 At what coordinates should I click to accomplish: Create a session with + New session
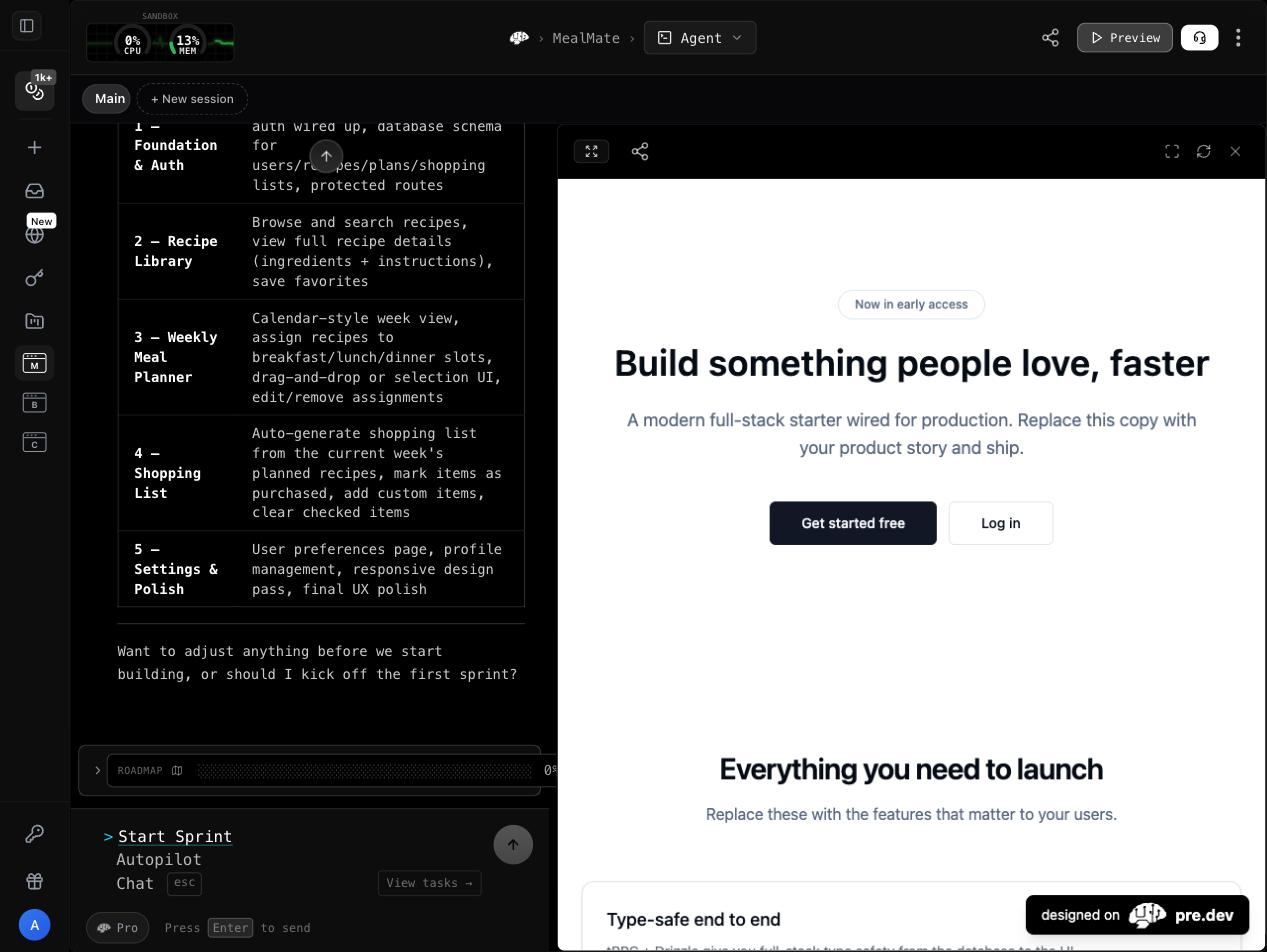tap(192, 99)
